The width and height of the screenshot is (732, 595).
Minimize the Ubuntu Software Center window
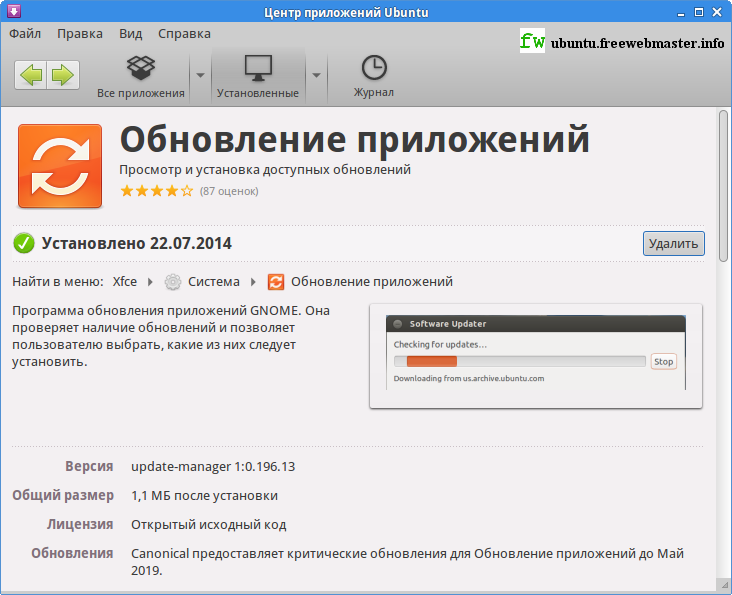click(x=681, y=13)
